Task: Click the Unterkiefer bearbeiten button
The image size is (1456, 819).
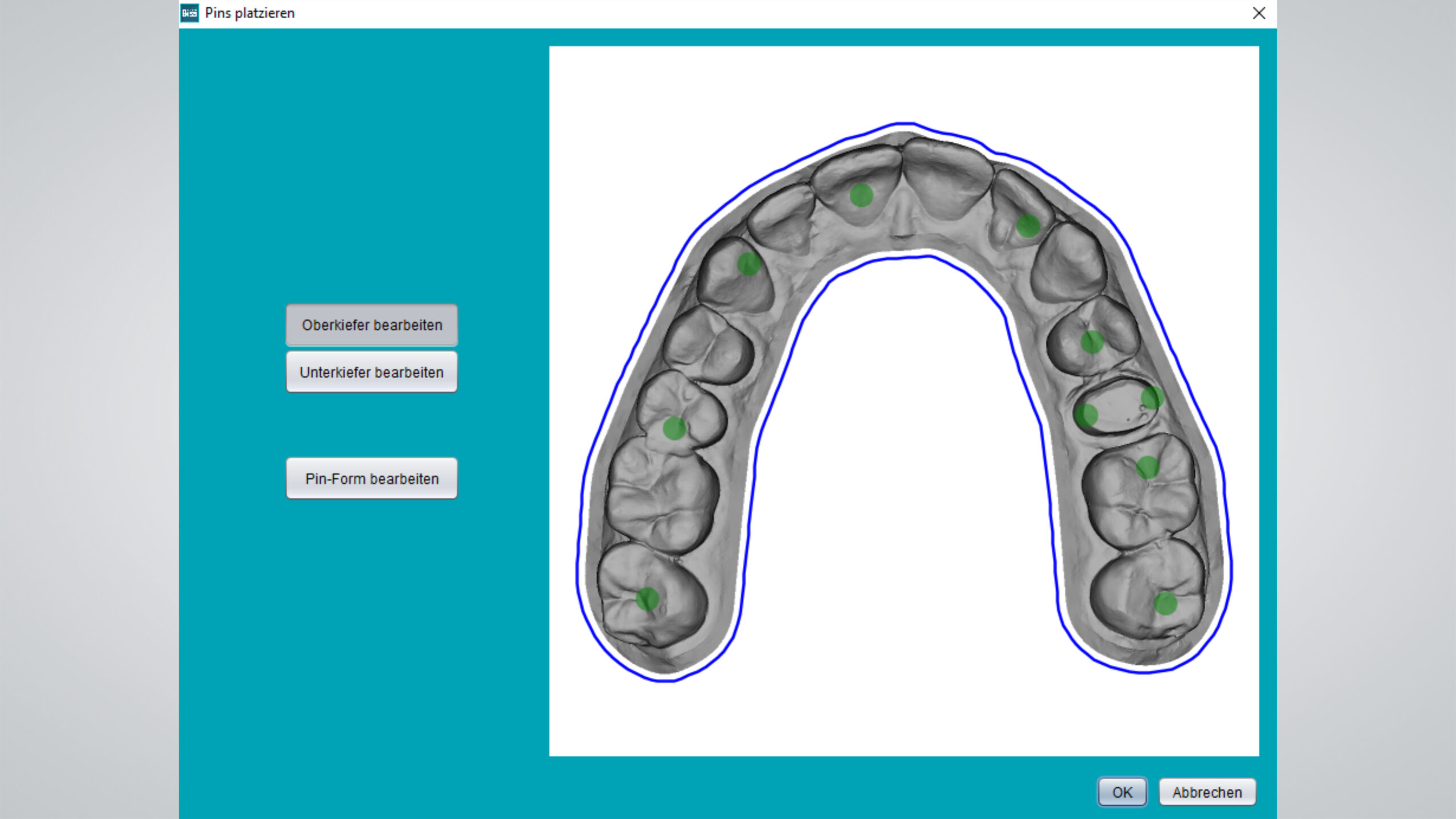Action: tap(371, 372)
